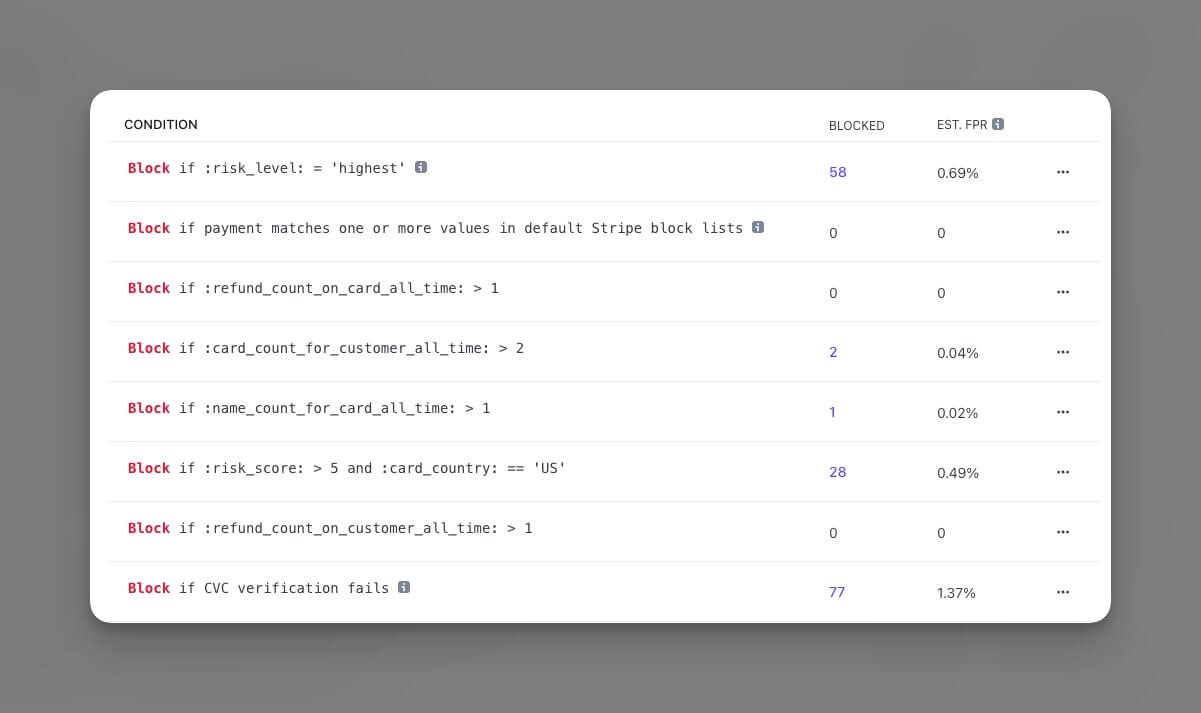The width and height of the screenshot is (1201, 713).
Task: Open three-dot menu for Stripe block lists rule
Action: point(1062,232)
